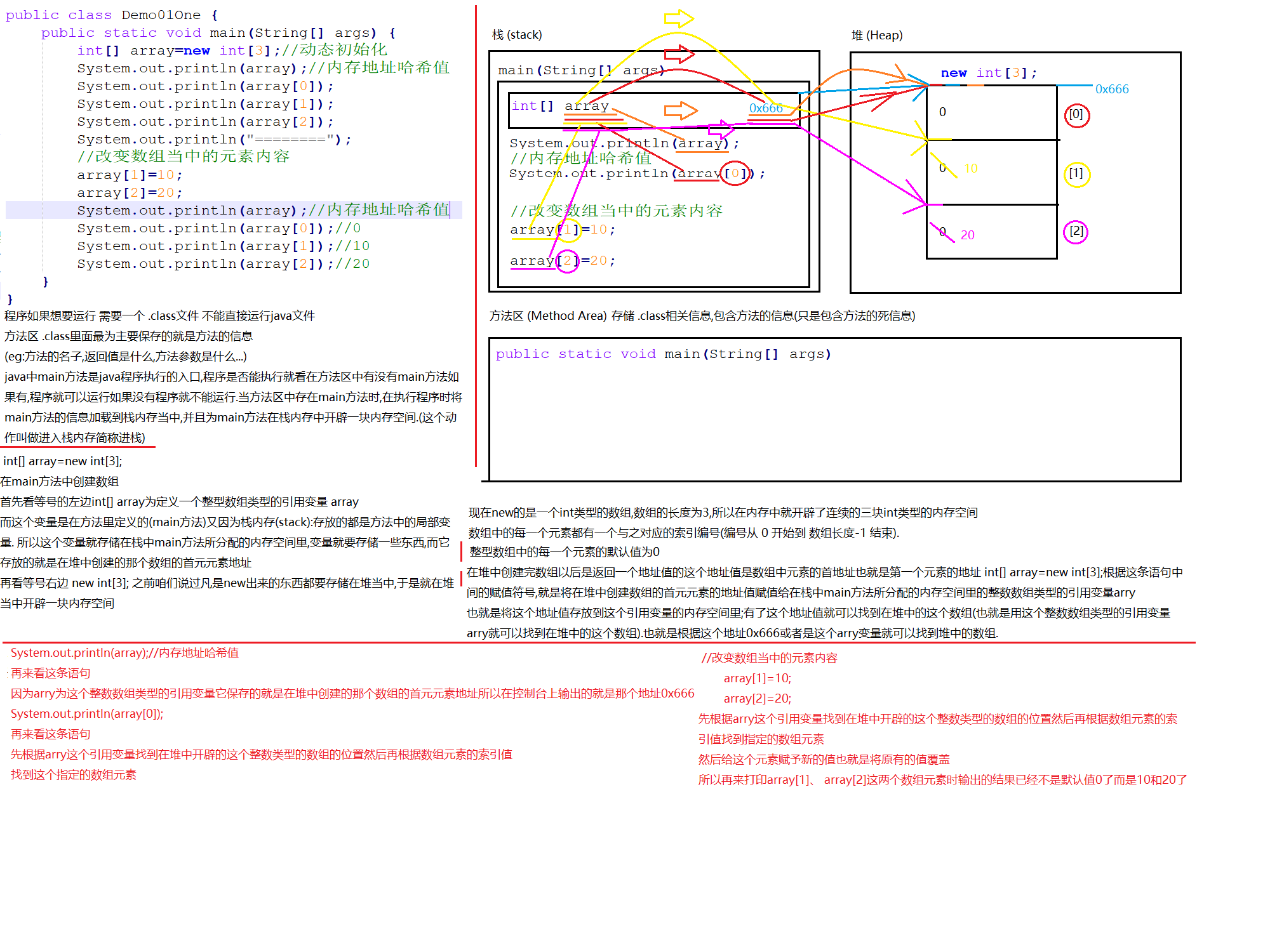
Task: Click the magenta value 20 in the heap cell
Action: pyautogui.click(x=967, y=235)
